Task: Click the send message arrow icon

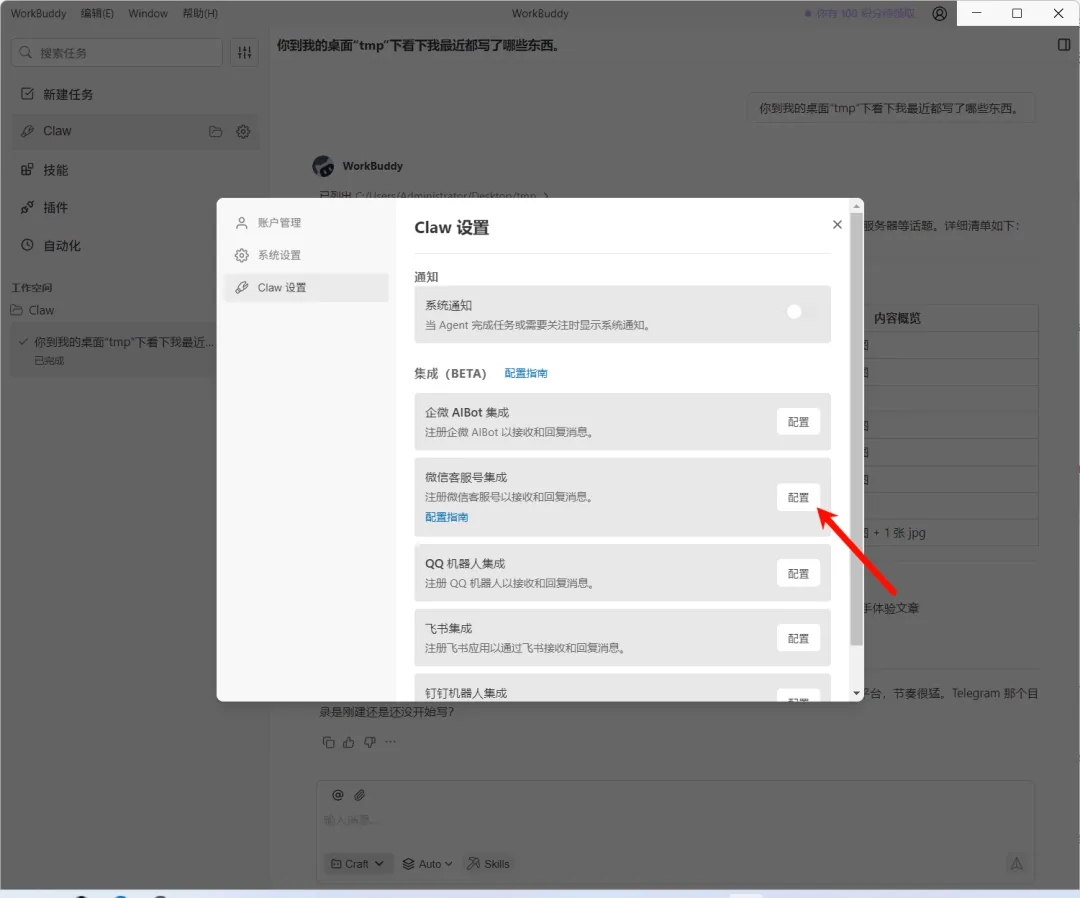Action: pos(1016,863)
